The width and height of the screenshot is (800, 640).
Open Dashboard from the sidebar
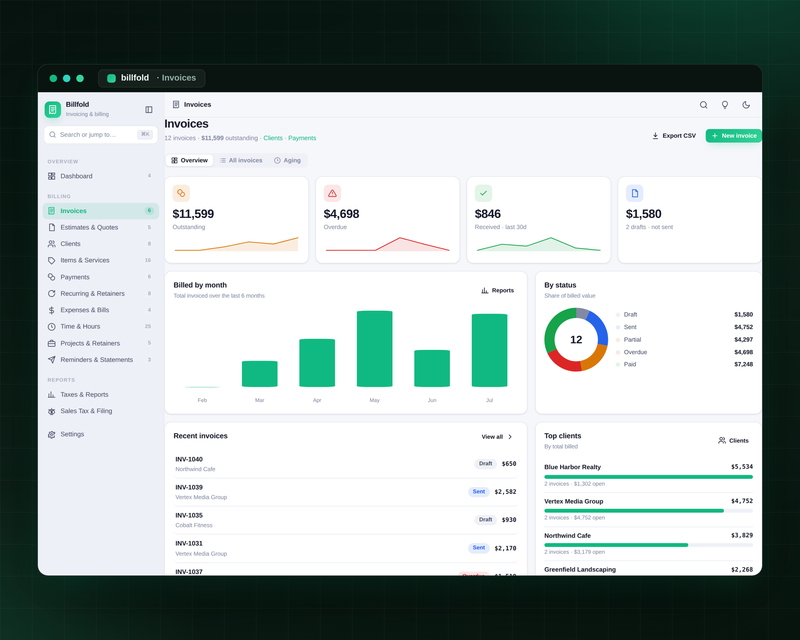pos(101,176)
